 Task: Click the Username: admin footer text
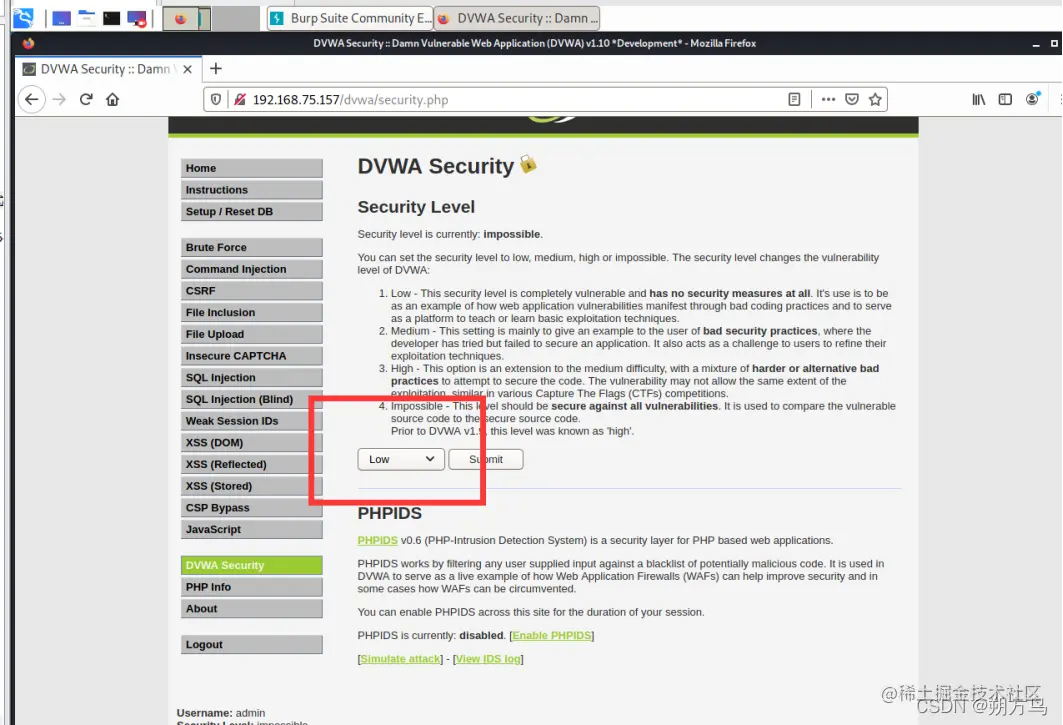pos(221,713)
